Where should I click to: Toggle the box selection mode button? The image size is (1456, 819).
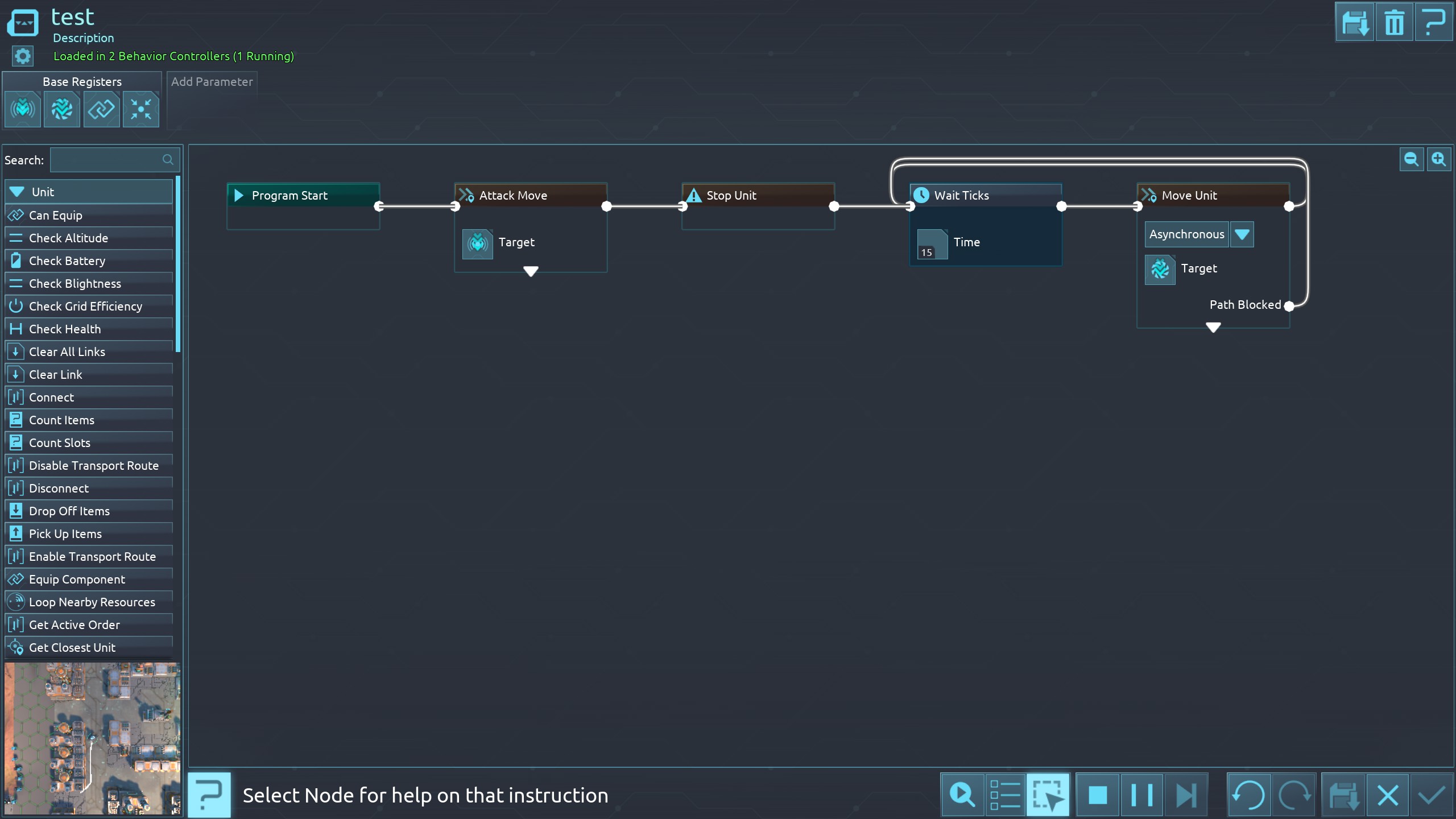pyautogui.click(x=1048, y=795)
